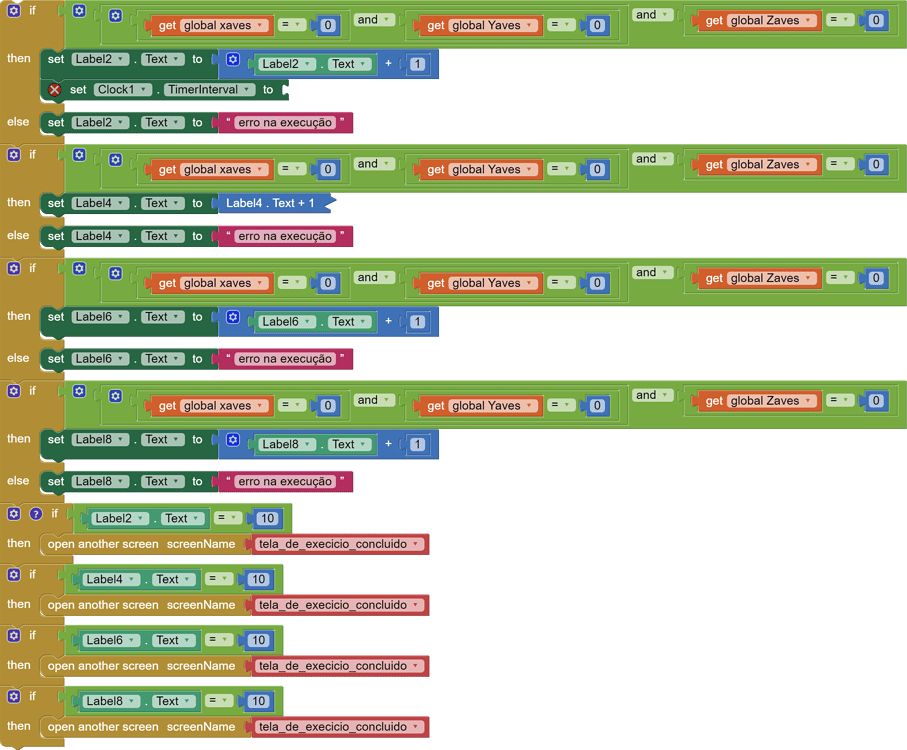Select the open another screen block under Label4 = 10
The height and width of the screenshot is (750, 907).
pyautogui.click(x=100, y=605)
